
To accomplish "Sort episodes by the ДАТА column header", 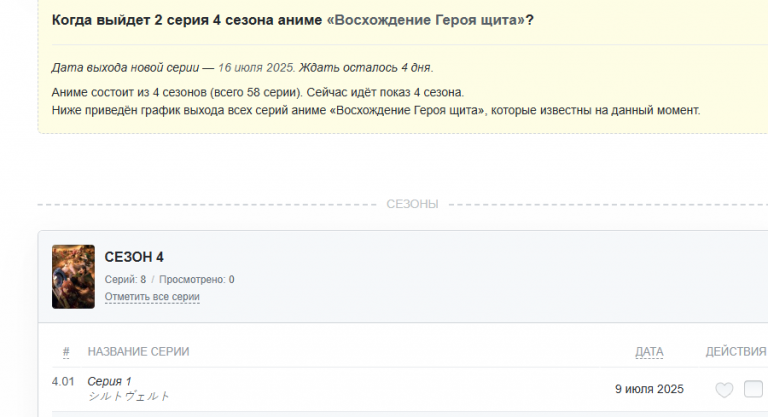I will [x=649, y=352].
